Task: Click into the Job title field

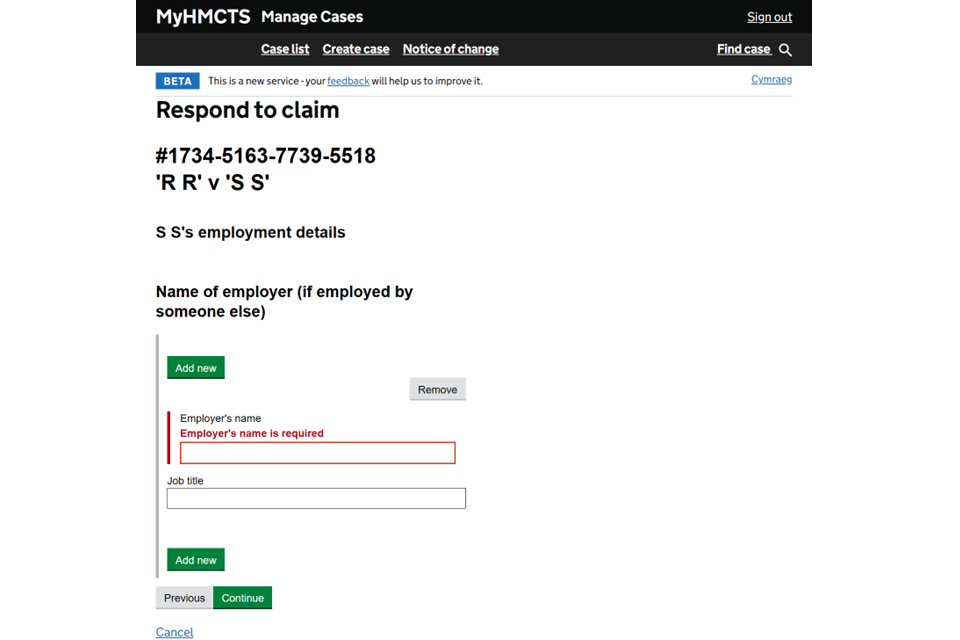Action: 316,498
